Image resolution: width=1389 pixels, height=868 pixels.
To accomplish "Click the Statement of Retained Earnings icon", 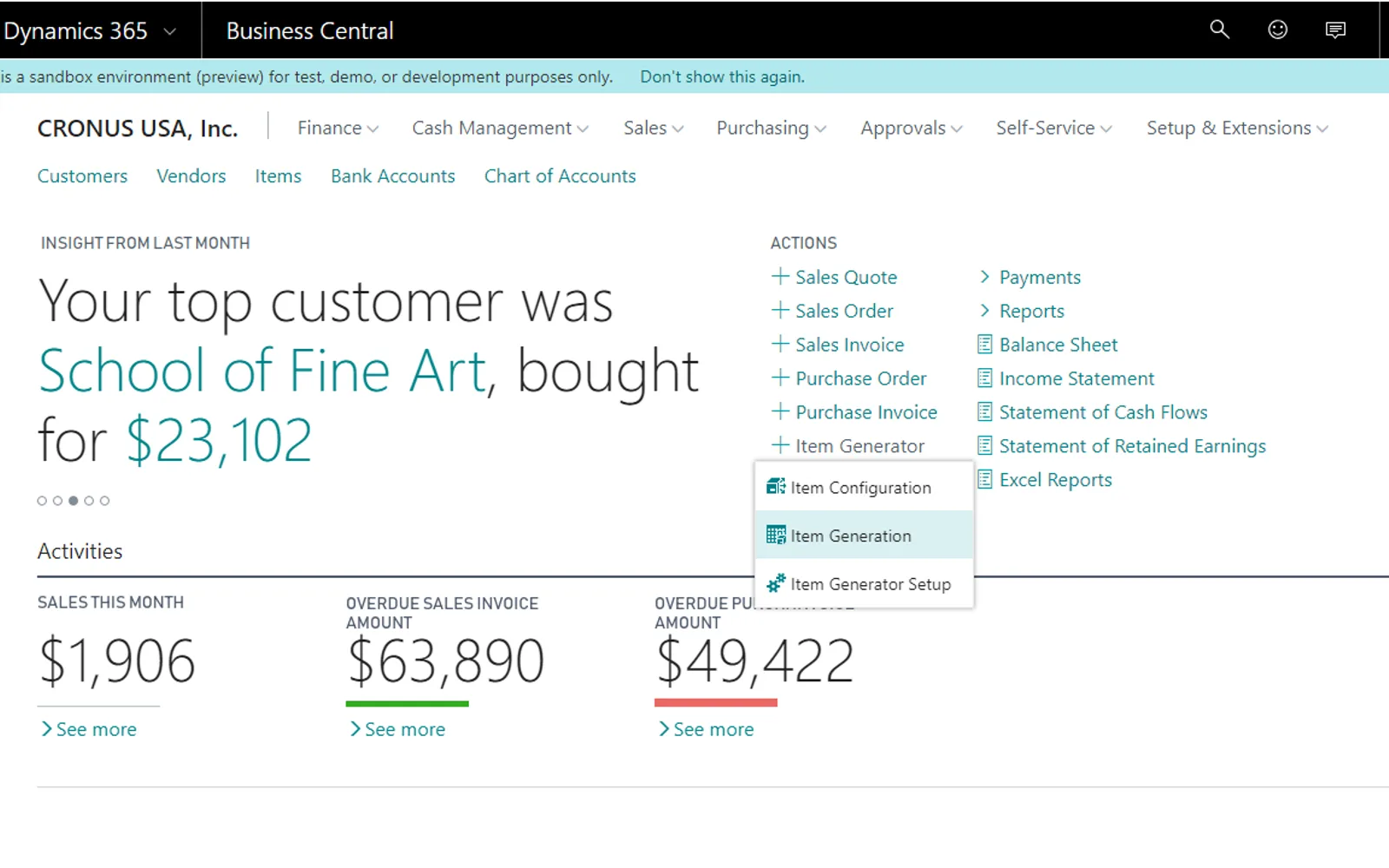I will [984, 446].
